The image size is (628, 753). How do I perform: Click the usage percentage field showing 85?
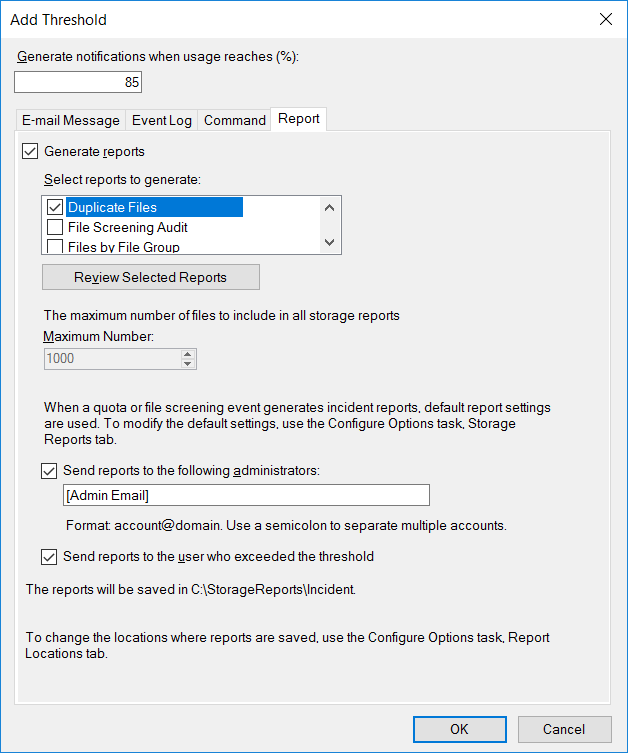[78, 82]
